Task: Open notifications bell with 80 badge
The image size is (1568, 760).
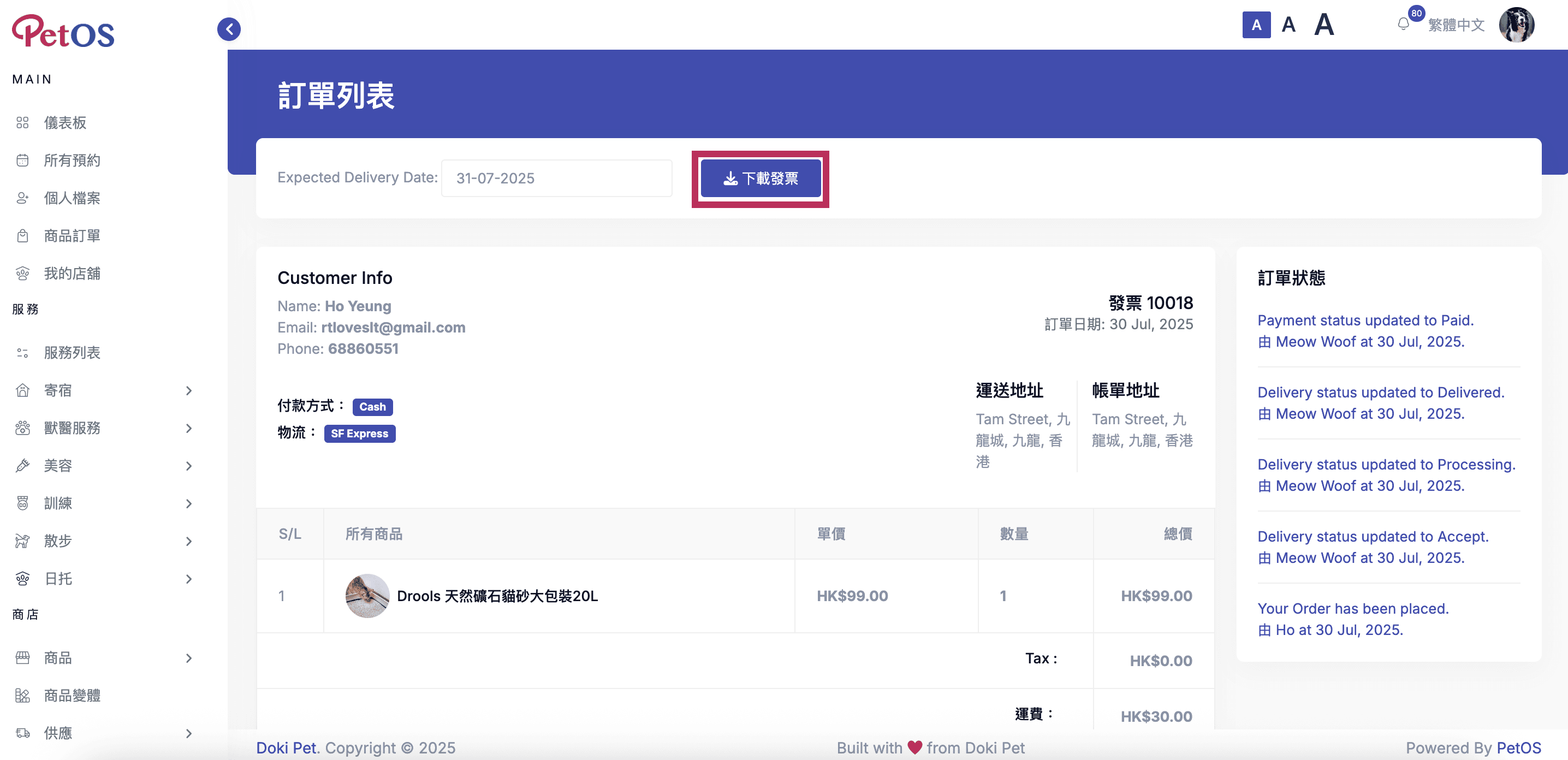Action: coord(1404,23)
